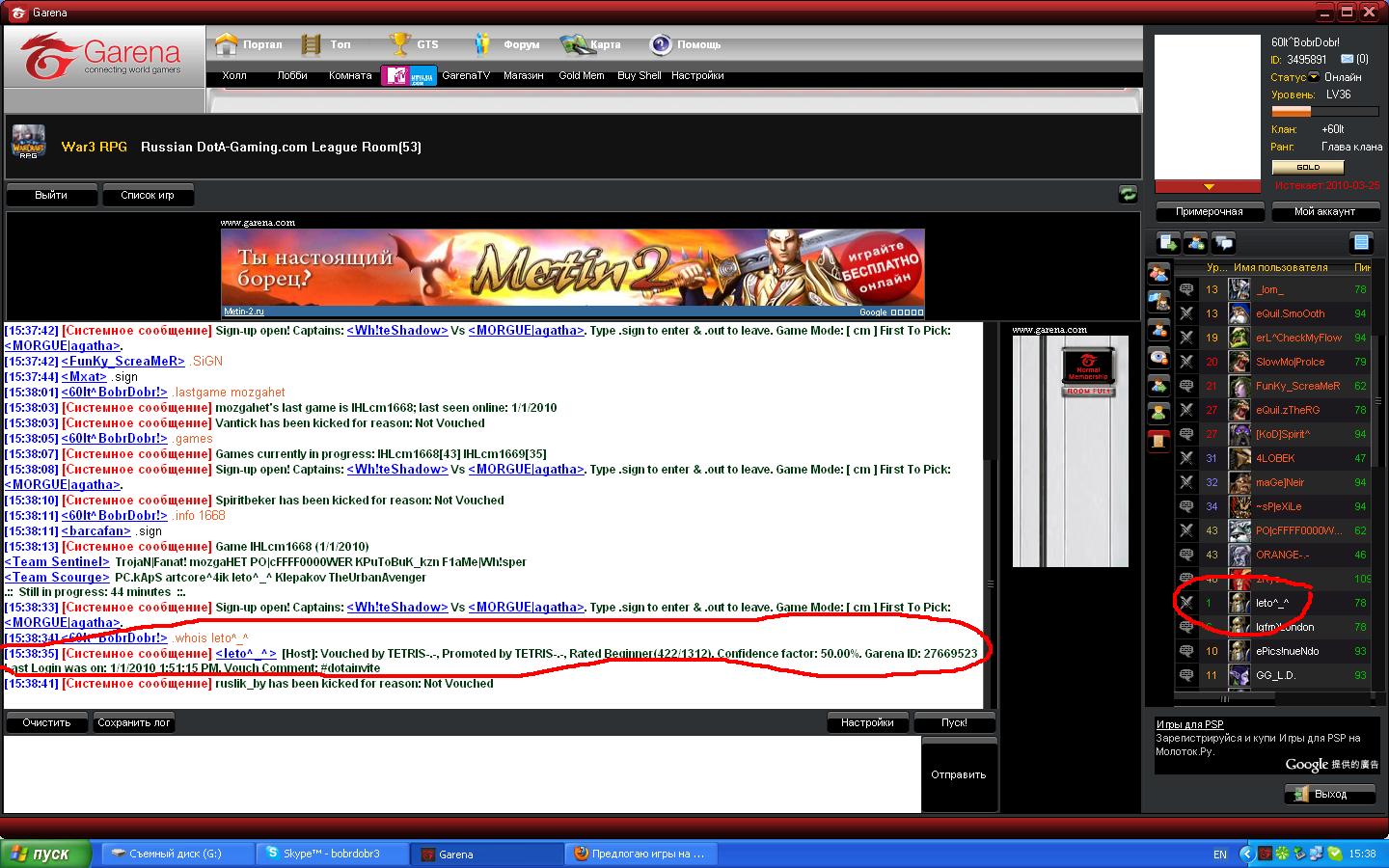Open the Buy Shell tab

click(x=640, y=75)
